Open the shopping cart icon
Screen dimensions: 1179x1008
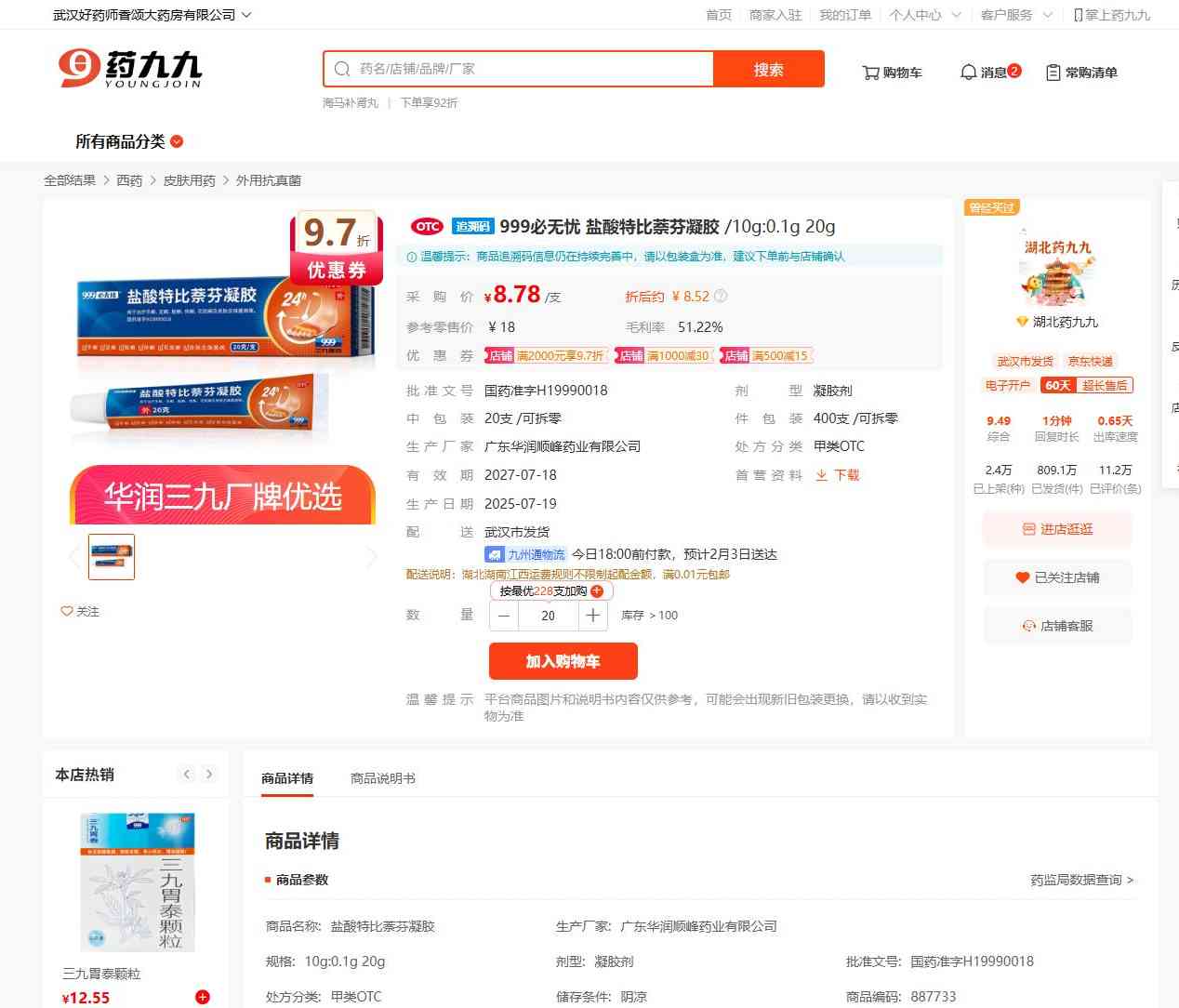point(891,73)
